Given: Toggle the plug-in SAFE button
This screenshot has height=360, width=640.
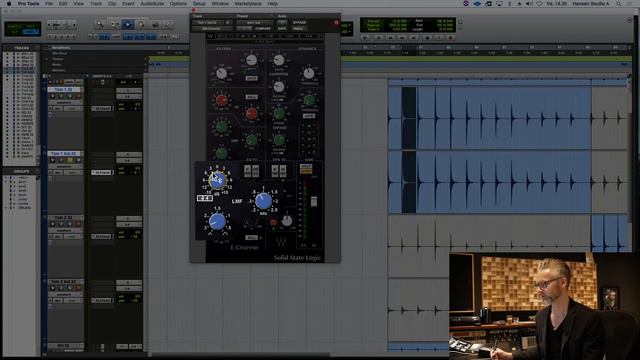Looking at the screenshot, I should click(x=282, y=29).
